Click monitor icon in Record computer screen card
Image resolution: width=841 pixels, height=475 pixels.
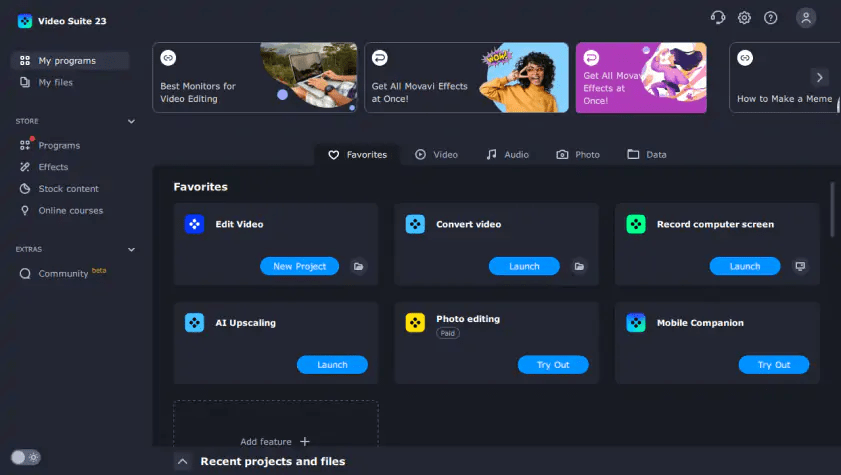coord(800,266)
